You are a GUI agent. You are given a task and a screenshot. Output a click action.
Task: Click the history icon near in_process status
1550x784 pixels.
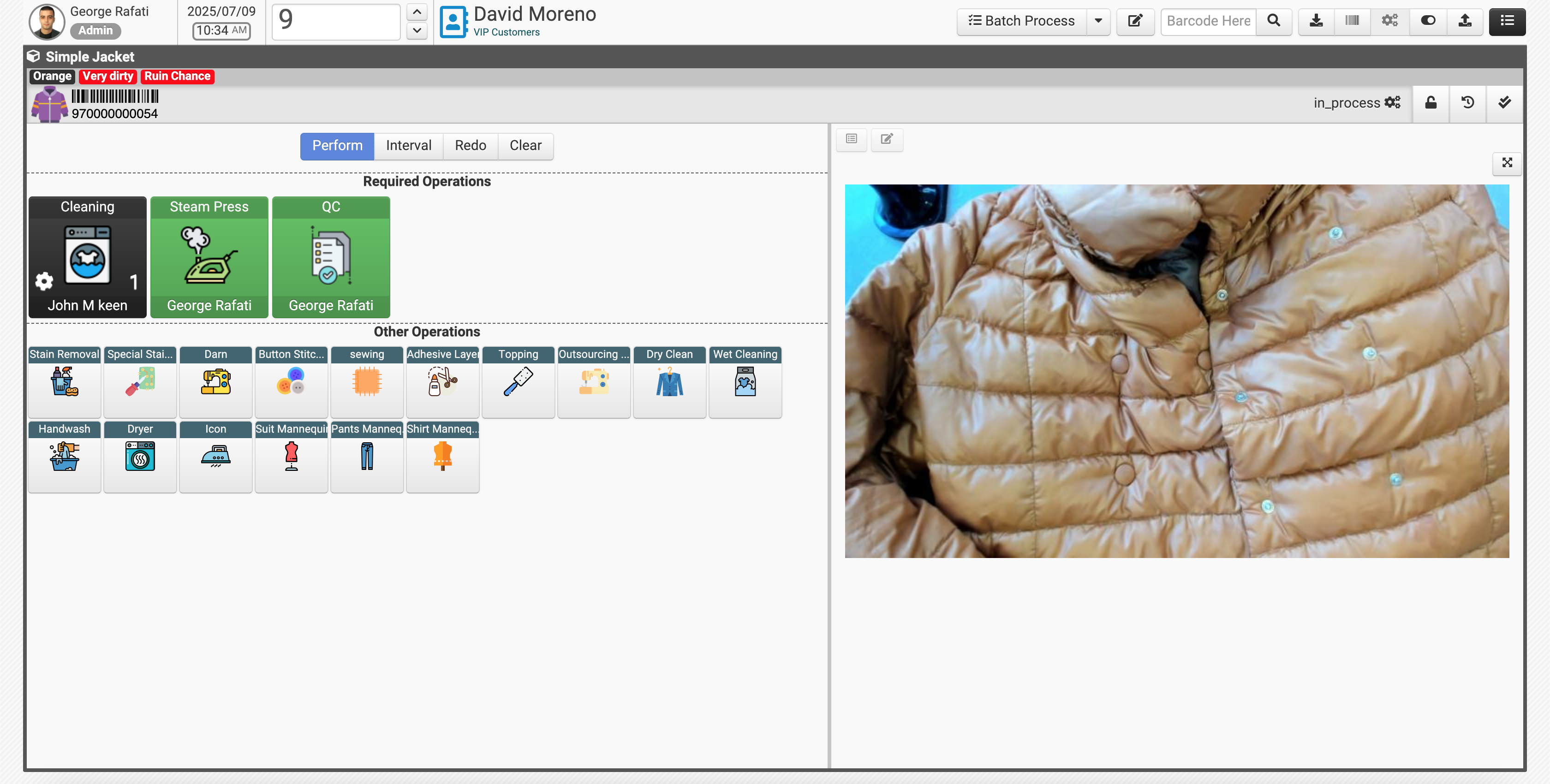tap(1467, 103)
